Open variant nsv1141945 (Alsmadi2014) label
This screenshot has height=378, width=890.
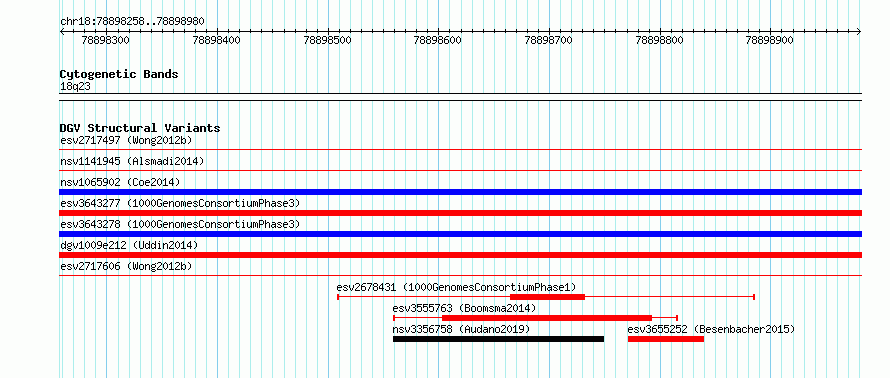coord(132,161)
